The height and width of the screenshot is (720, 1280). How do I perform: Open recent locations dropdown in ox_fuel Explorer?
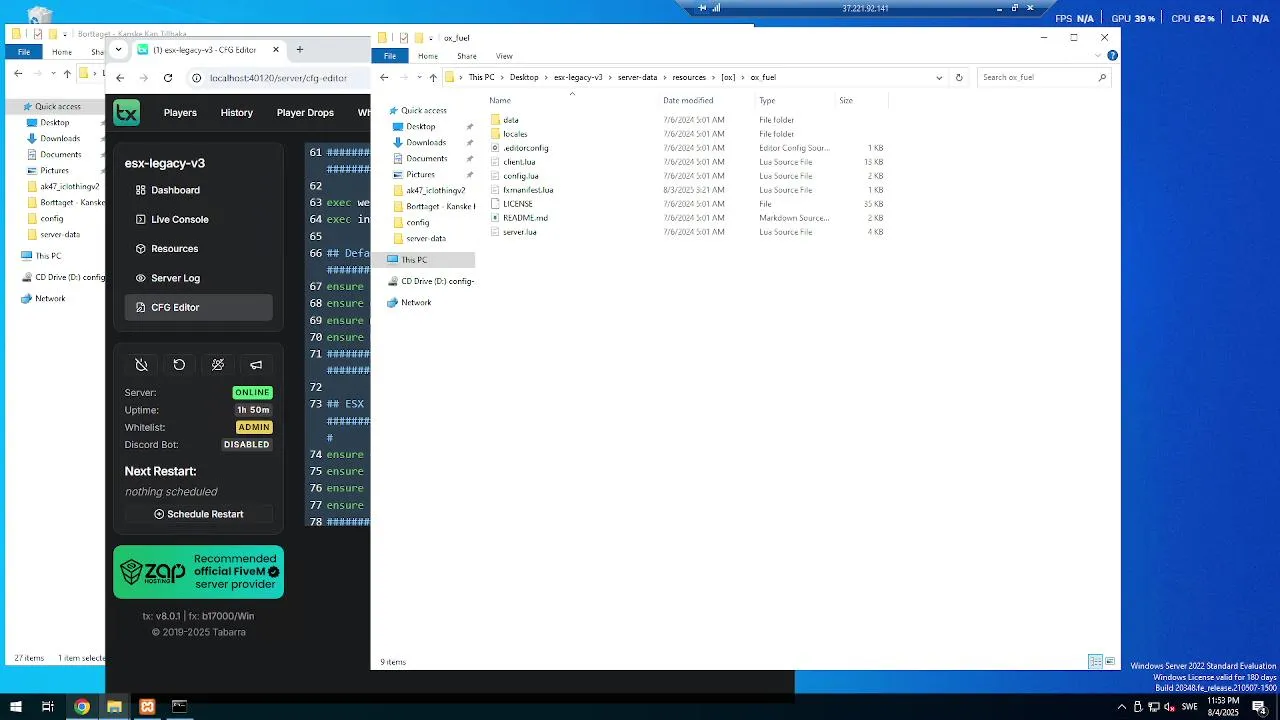[418, 77]
